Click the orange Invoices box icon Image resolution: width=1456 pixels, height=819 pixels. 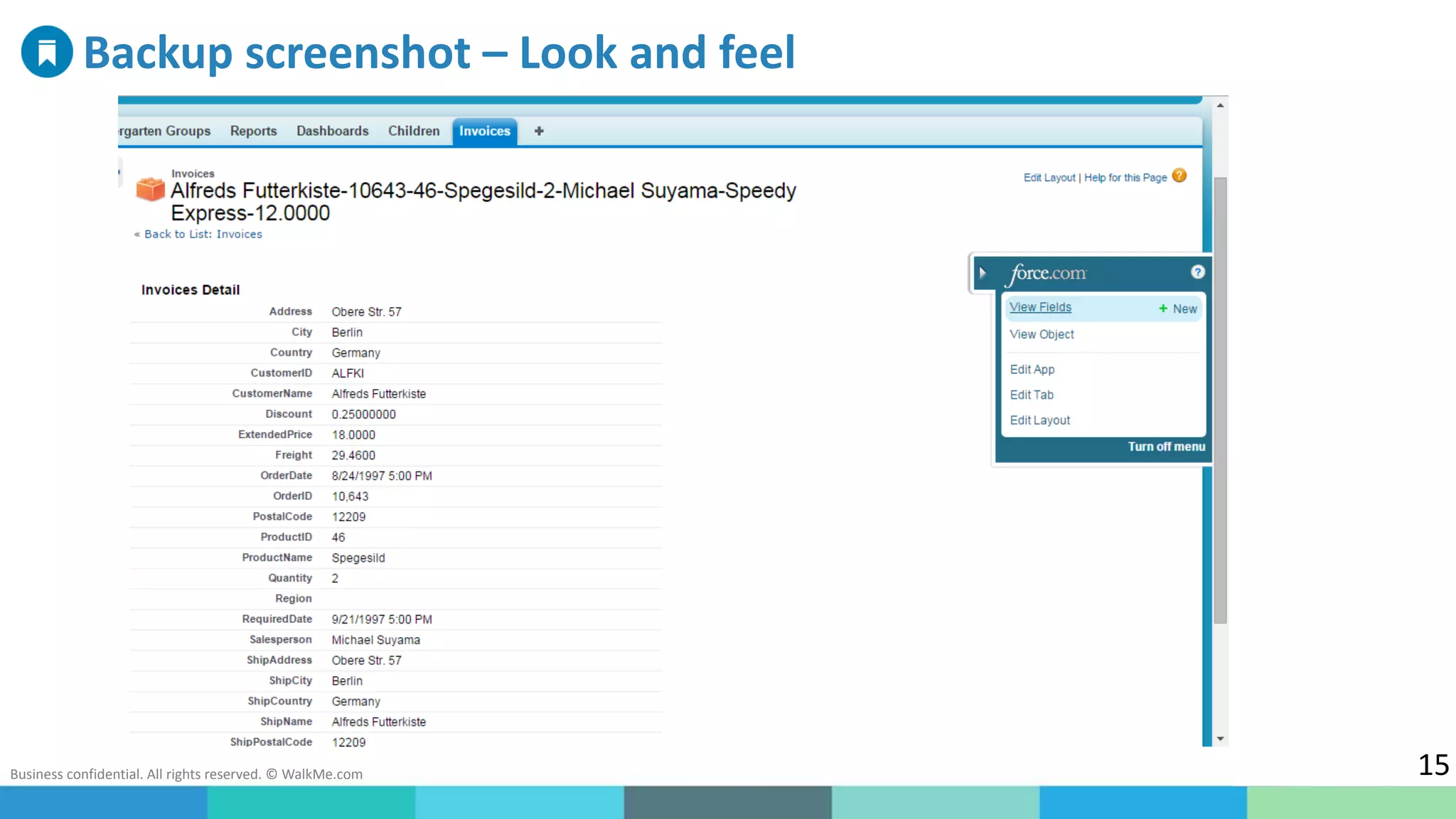click(x=150, y=190)
